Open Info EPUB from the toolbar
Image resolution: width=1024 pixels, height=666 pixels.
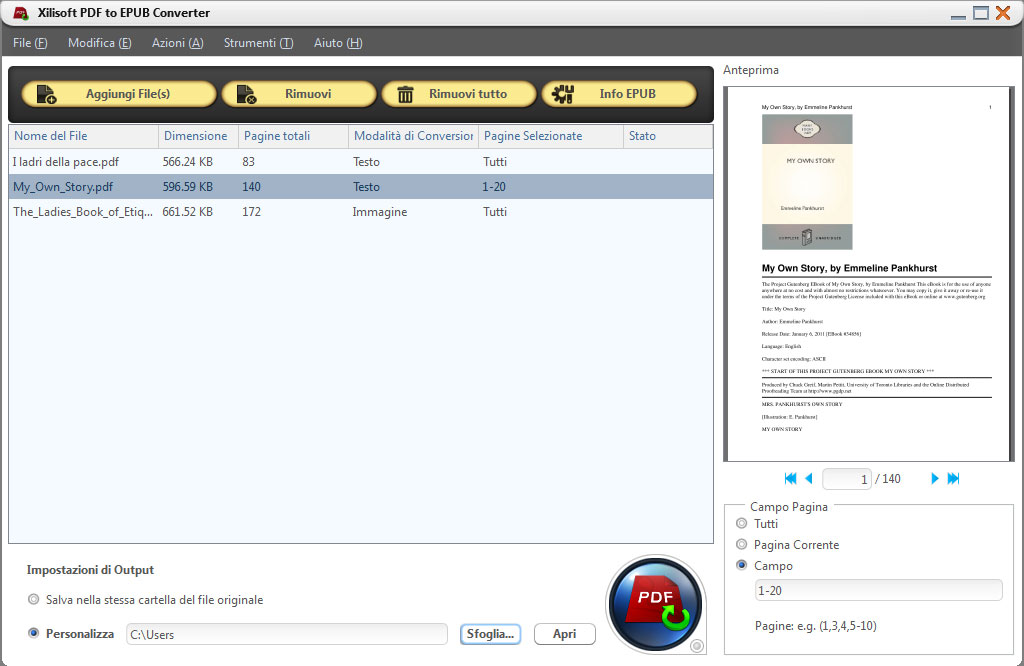[x=620, y=93]
